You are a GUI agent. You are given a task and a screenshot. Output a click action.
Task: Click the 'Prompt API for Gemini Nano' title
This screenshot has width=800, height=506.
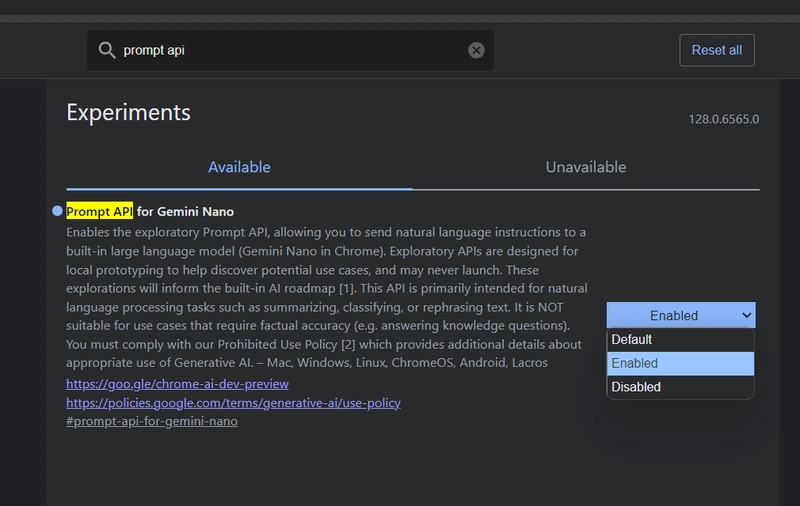[150, 211]
